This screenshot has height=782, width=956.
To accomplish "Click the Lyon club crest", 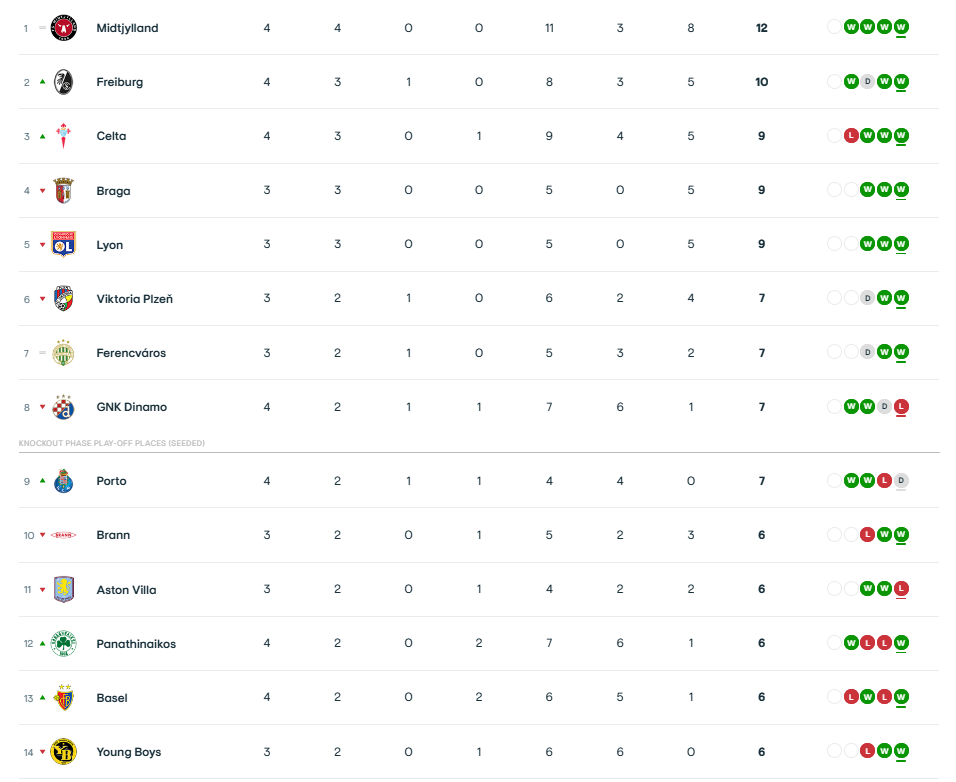I will (x=63, y=244).
